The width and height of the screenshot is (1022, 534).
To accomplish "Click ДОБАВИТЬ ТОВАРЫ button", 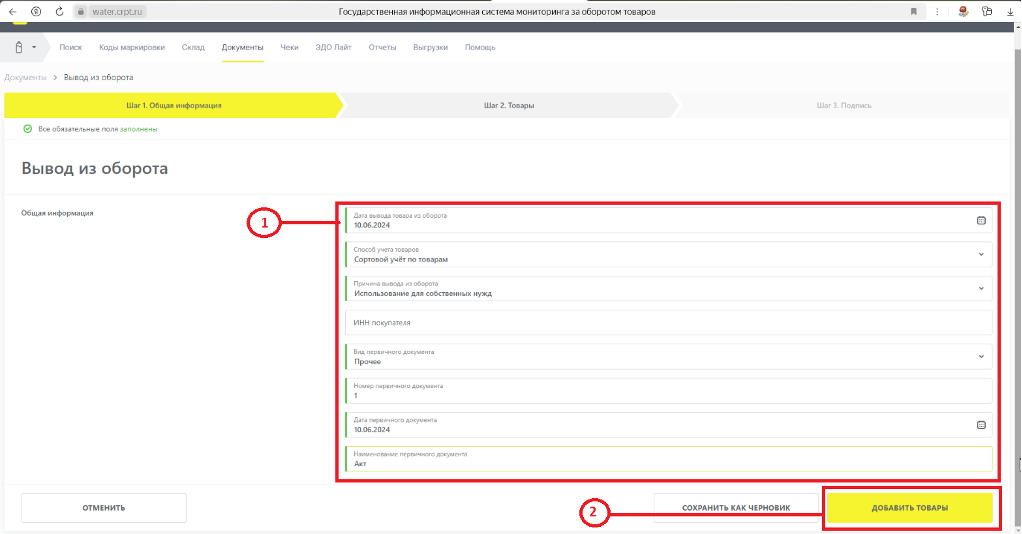I will pos(910,508).
